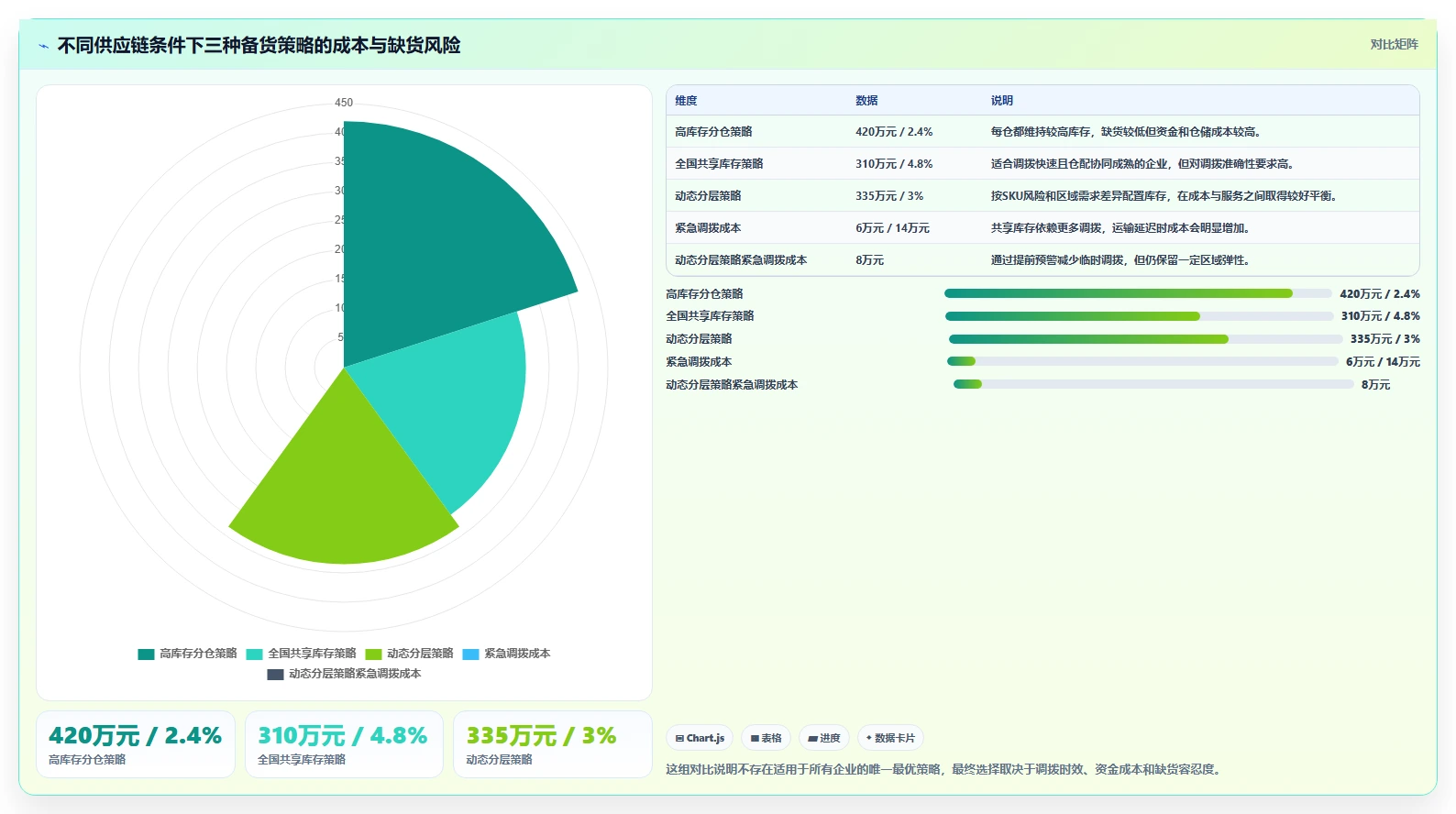Click the 高库存分仓策略 progress bar
The width and height of the screenshot is (1456, 814).
[x=1138, y=293]
